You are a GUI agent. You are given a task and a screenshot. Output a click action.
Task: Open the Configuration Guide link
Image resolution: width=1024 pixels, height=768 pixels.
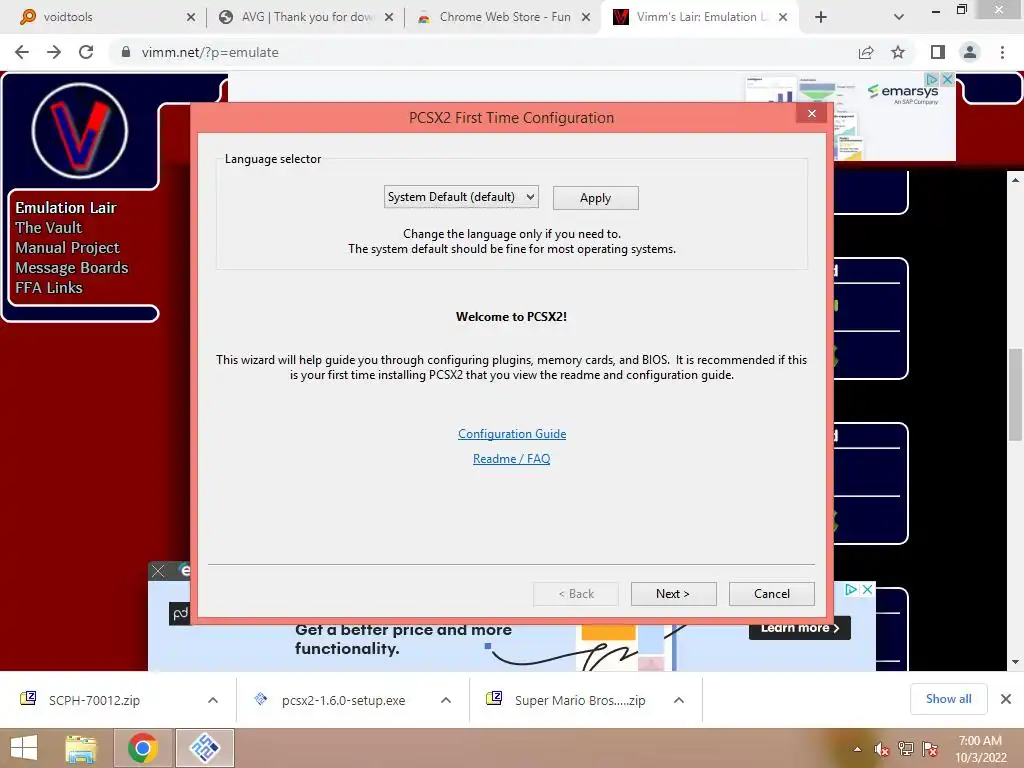coord(512,434)
